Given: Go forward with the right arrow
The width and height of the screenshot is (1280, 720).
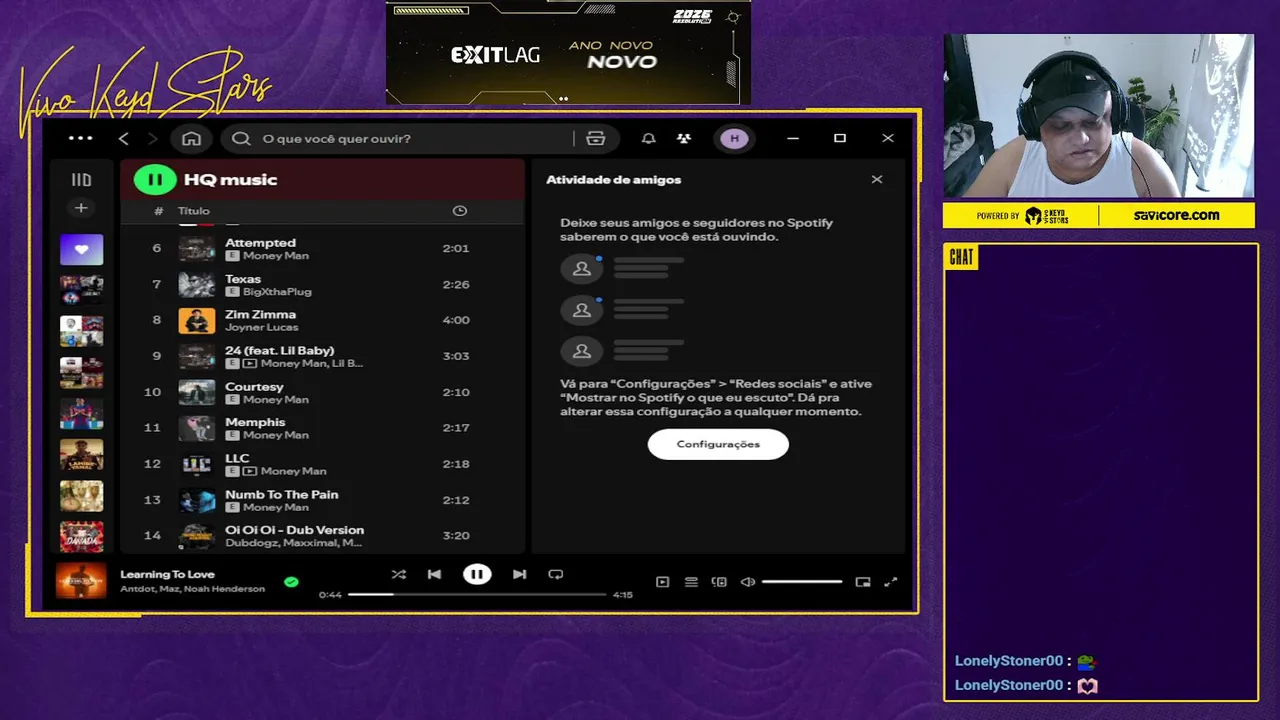Looking at the screenshot, I should 153,138.
